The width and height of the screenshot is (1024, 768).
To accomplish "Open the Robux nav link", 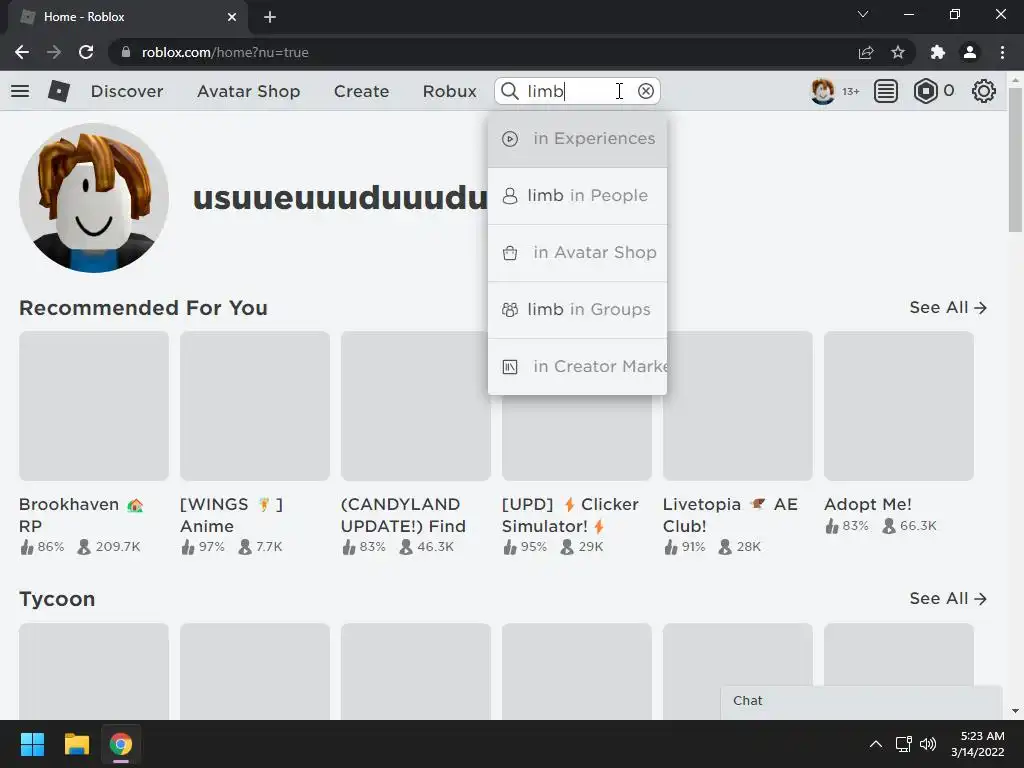I will point(449,91).
